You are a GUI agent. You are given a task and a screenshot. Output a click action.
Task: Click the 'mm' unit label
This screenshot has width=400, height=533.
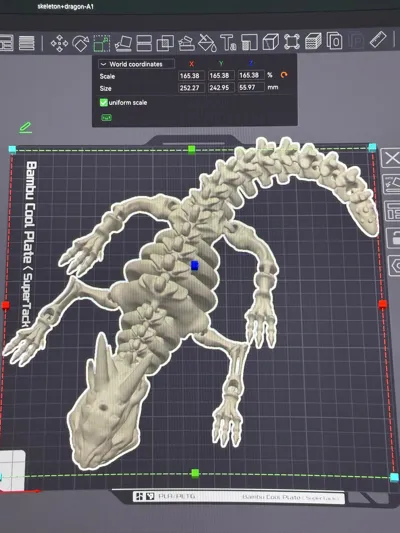273,87
